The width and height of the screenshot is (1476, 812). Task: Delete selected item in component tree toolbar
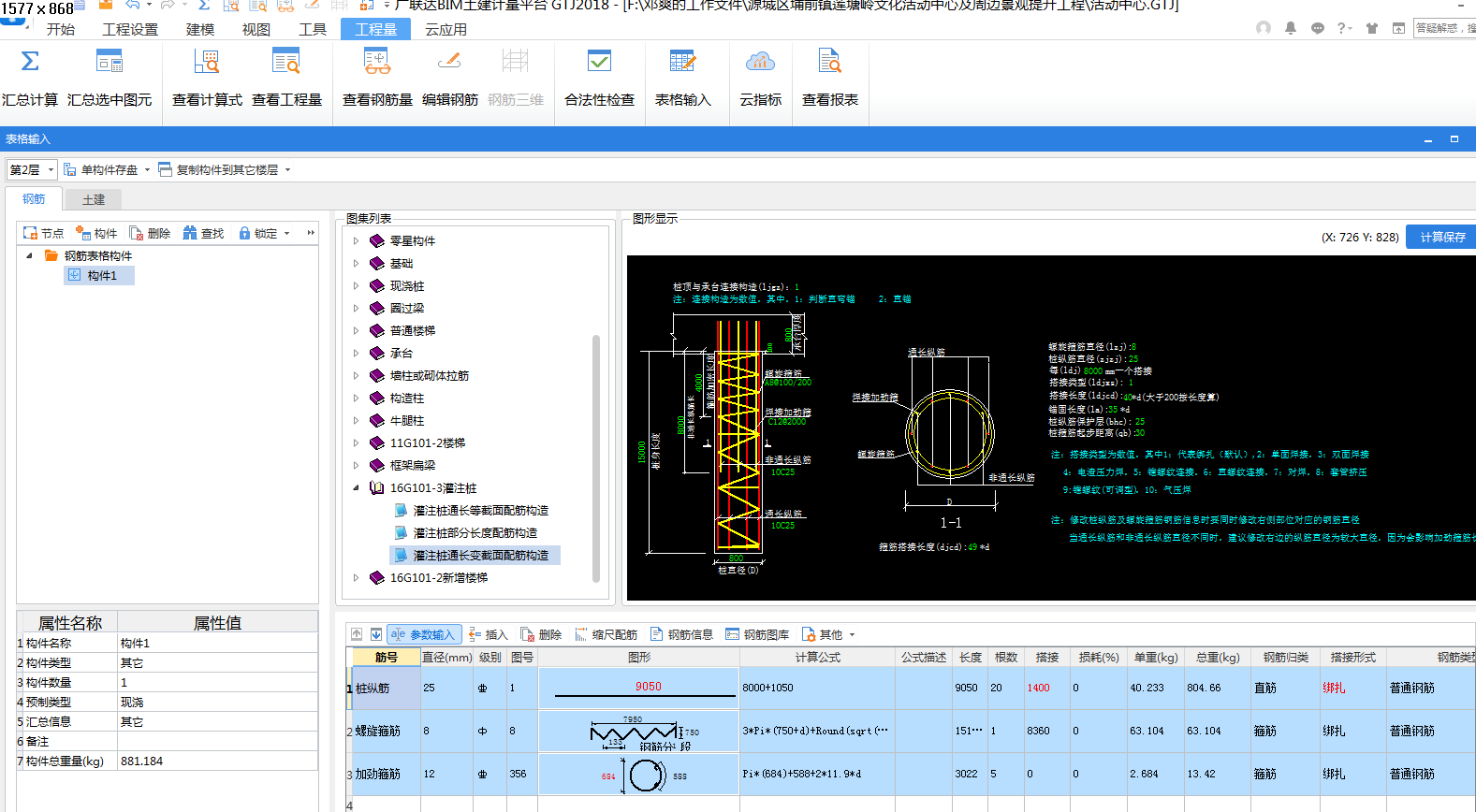(x=150, y=233)
